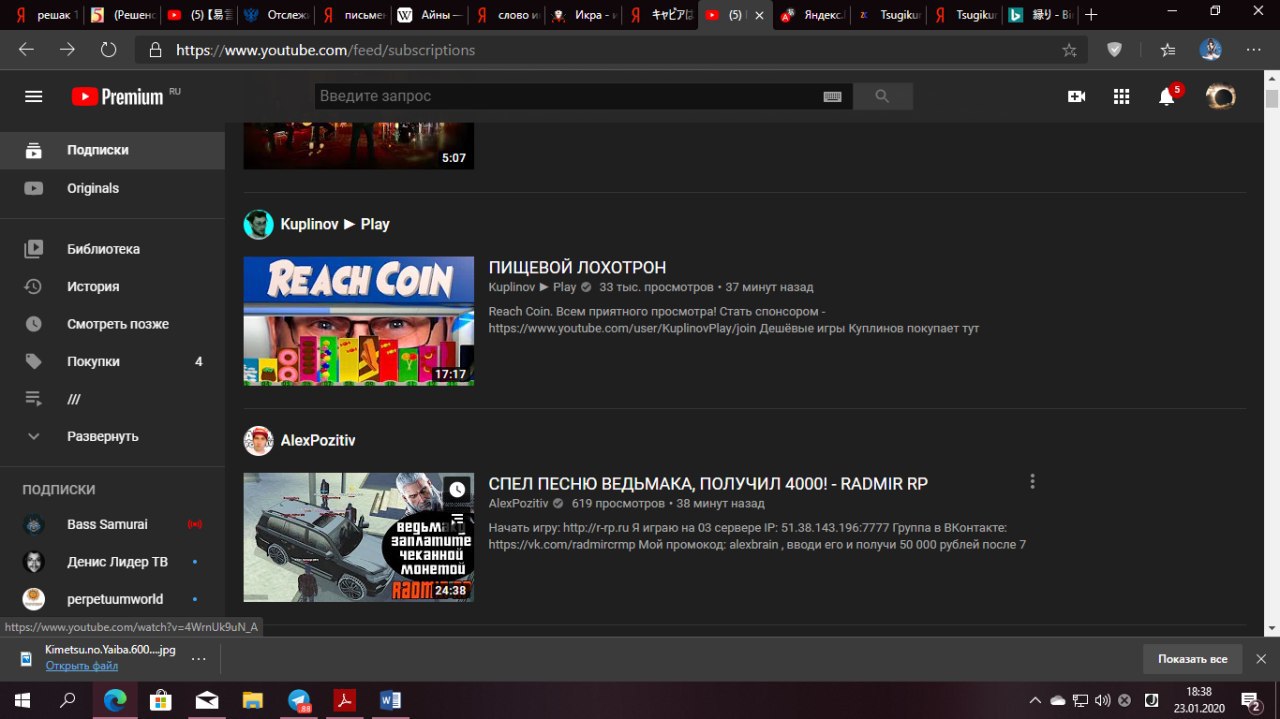1280x719 pixels.
Task: Open the Windows action center notifications
Action: (x=1251, y=700)
